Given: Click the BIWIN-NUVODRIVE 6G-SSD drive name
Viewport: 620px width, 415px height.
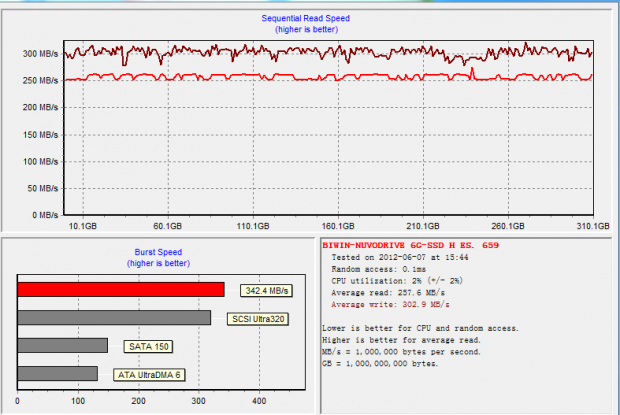Looking at the screenshot, I should click(x=410, y=245).
